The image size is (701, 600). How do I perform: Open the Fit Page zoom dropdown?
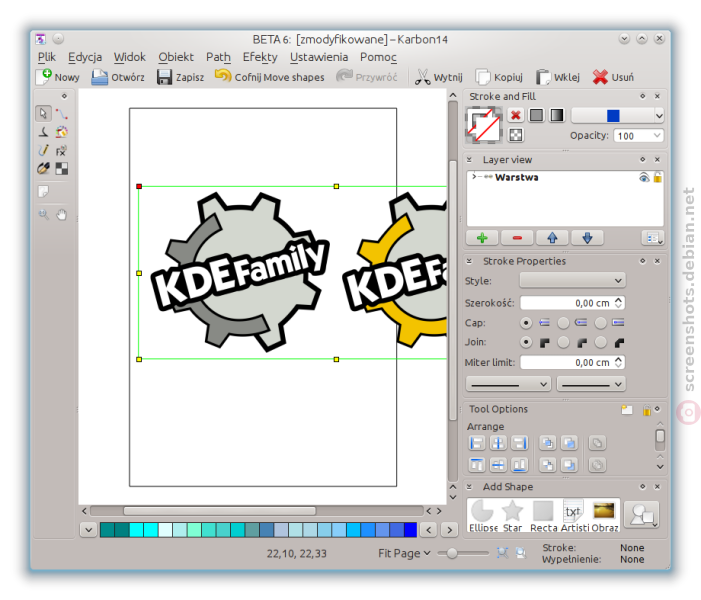[404, 554]
